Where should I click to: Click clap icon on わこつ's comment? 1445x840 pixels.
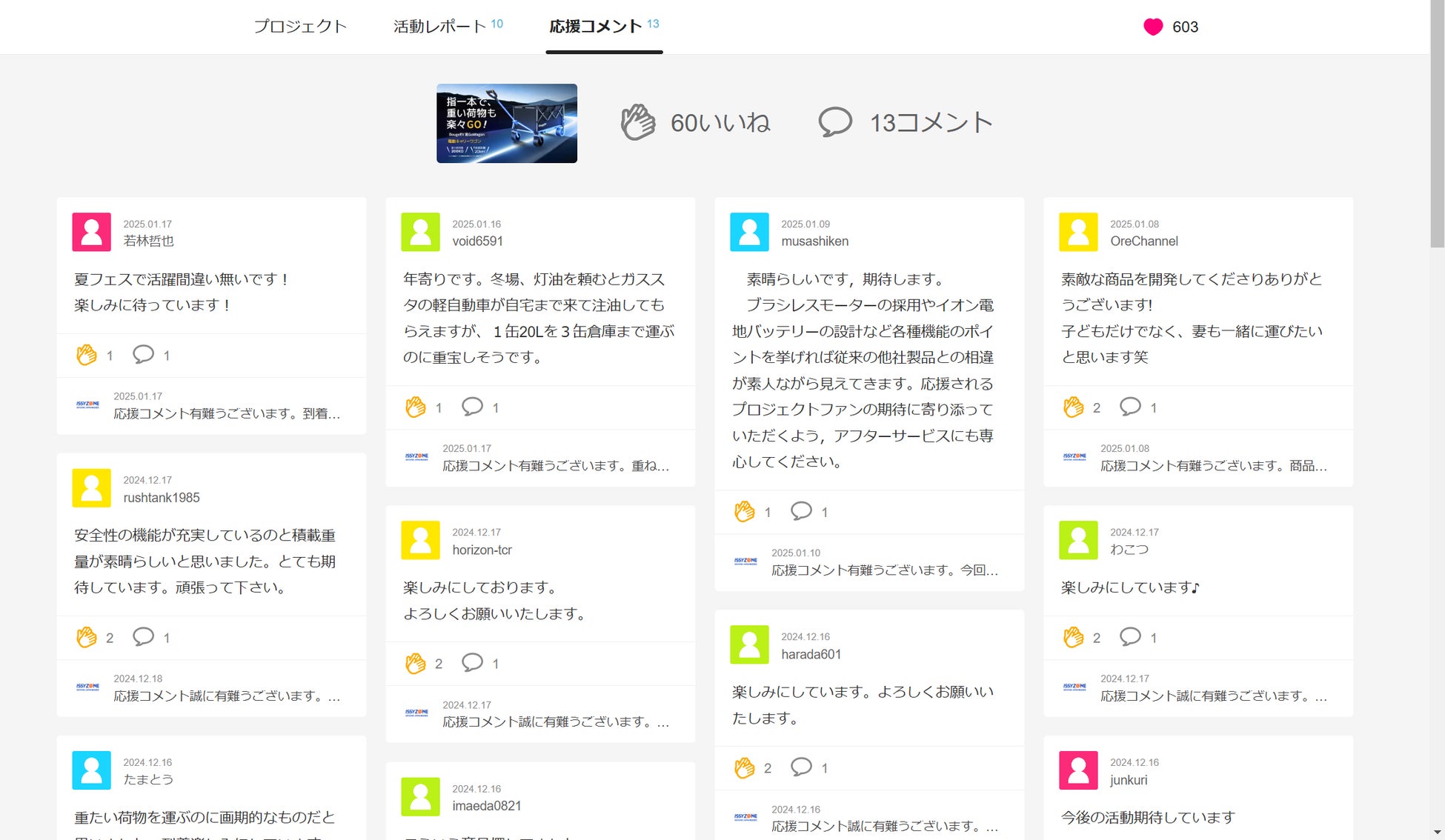[1073, 637]
